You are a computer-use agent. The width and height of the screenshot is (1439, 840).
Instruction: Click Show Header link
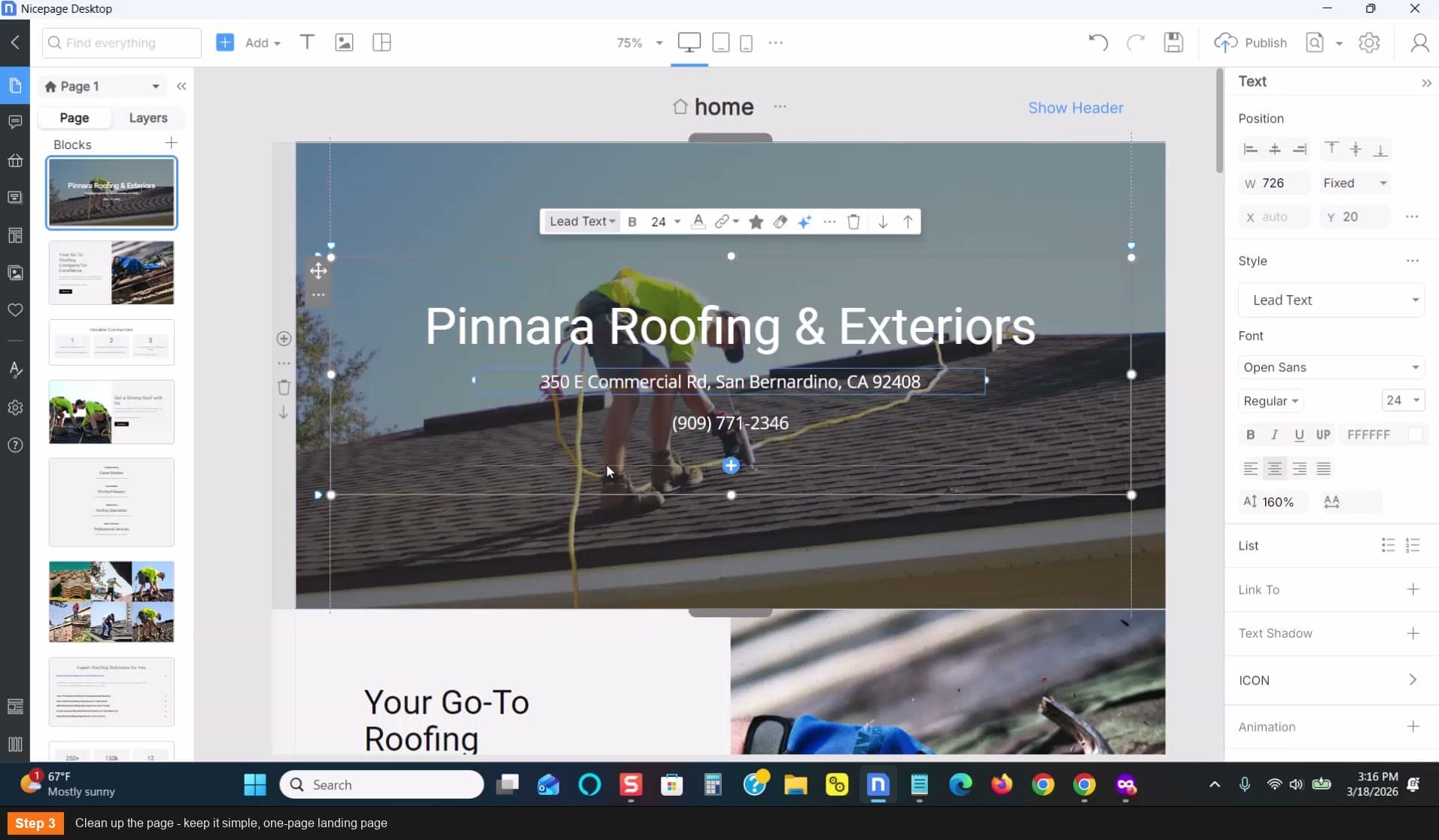(x=1075, y=108)
